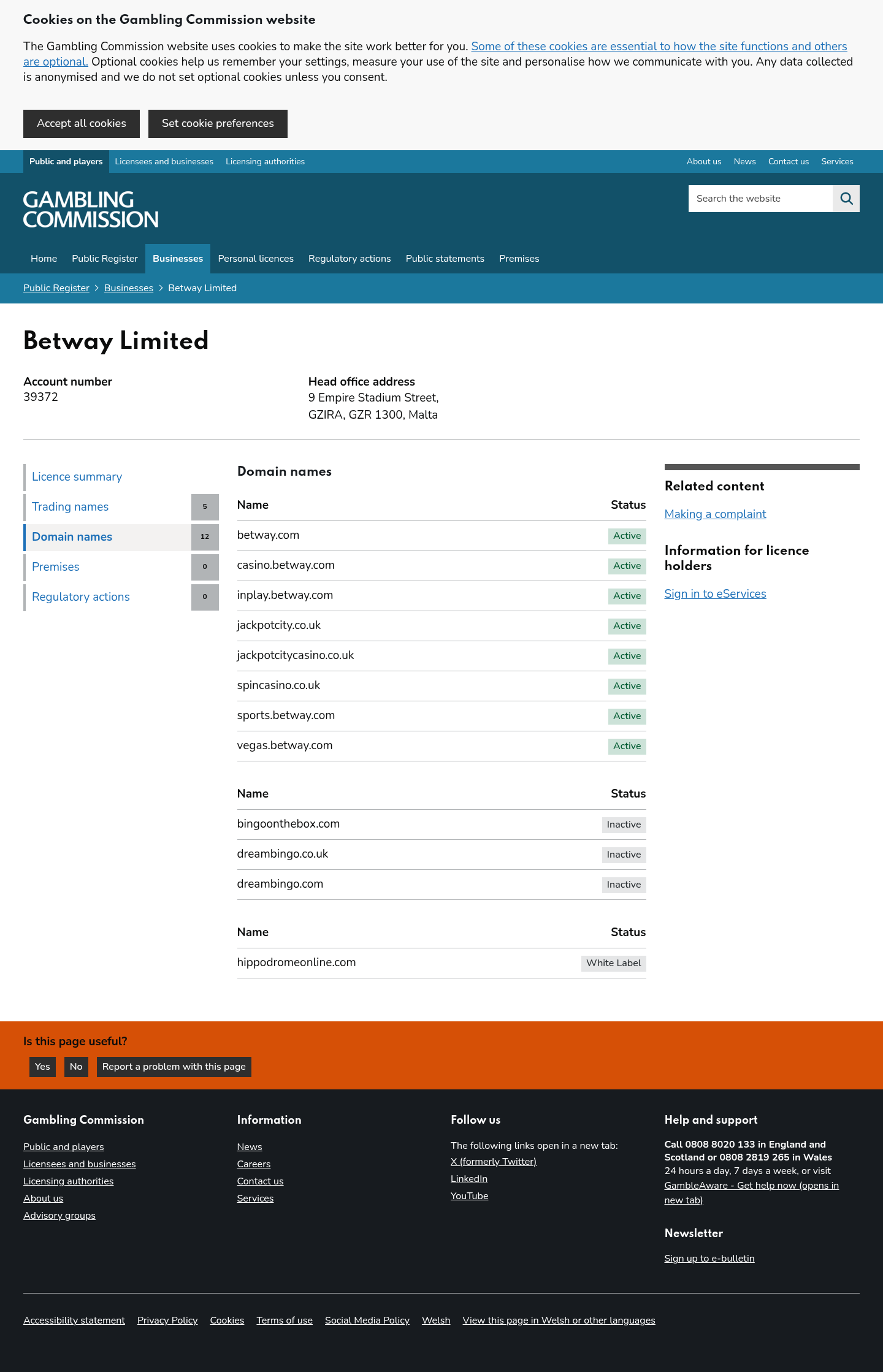Click Inactive status tag for dreambingo.com
Screen dimensions: 883x1372
pyautogui.click(x=624, y=885)
